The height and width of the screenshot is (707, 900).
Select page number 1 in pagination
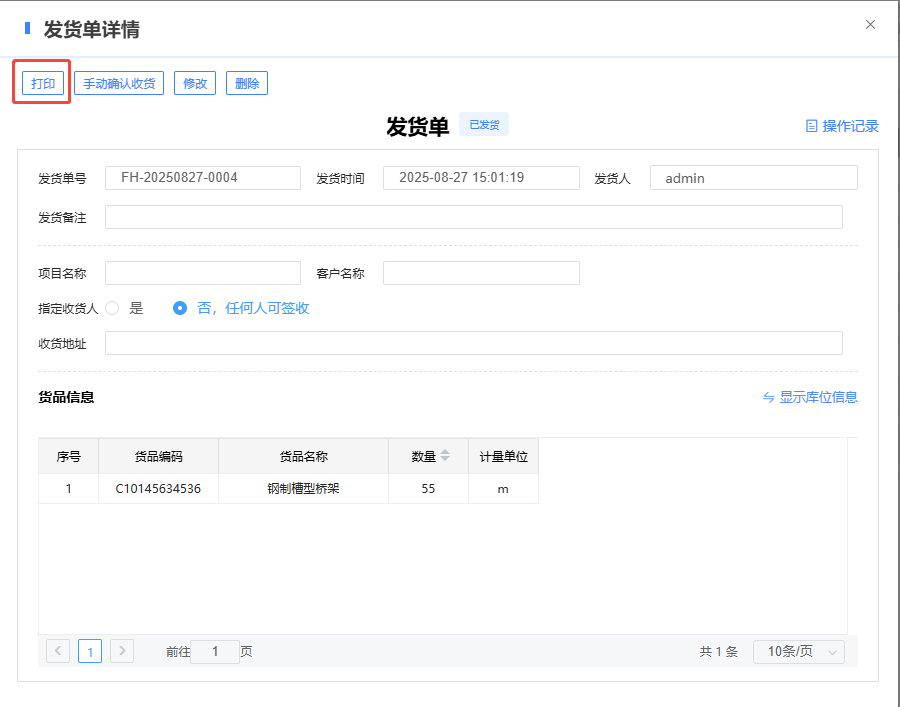pos(90,652)
